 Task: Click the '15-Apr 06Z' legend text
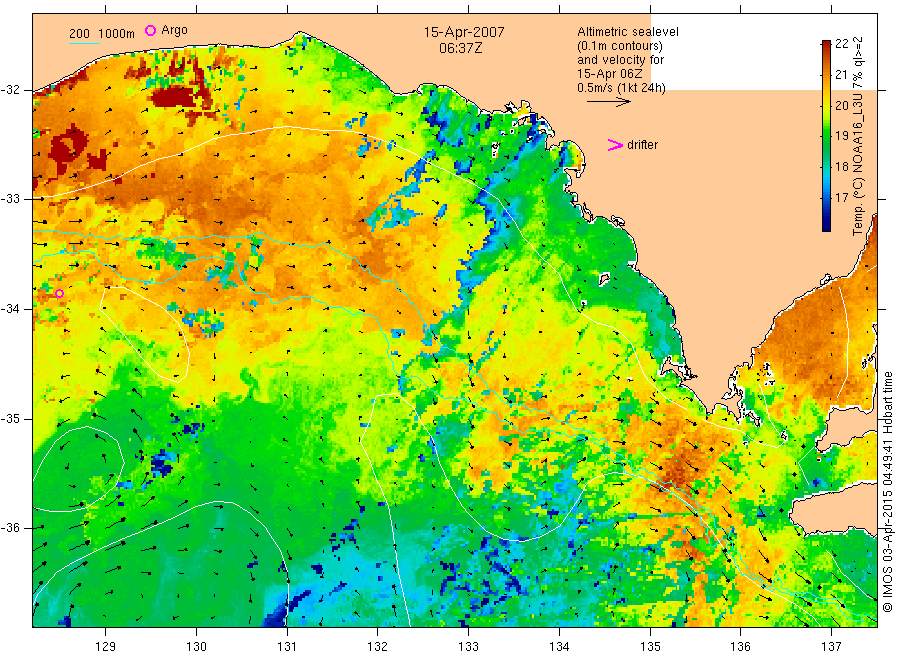[610, 74]
